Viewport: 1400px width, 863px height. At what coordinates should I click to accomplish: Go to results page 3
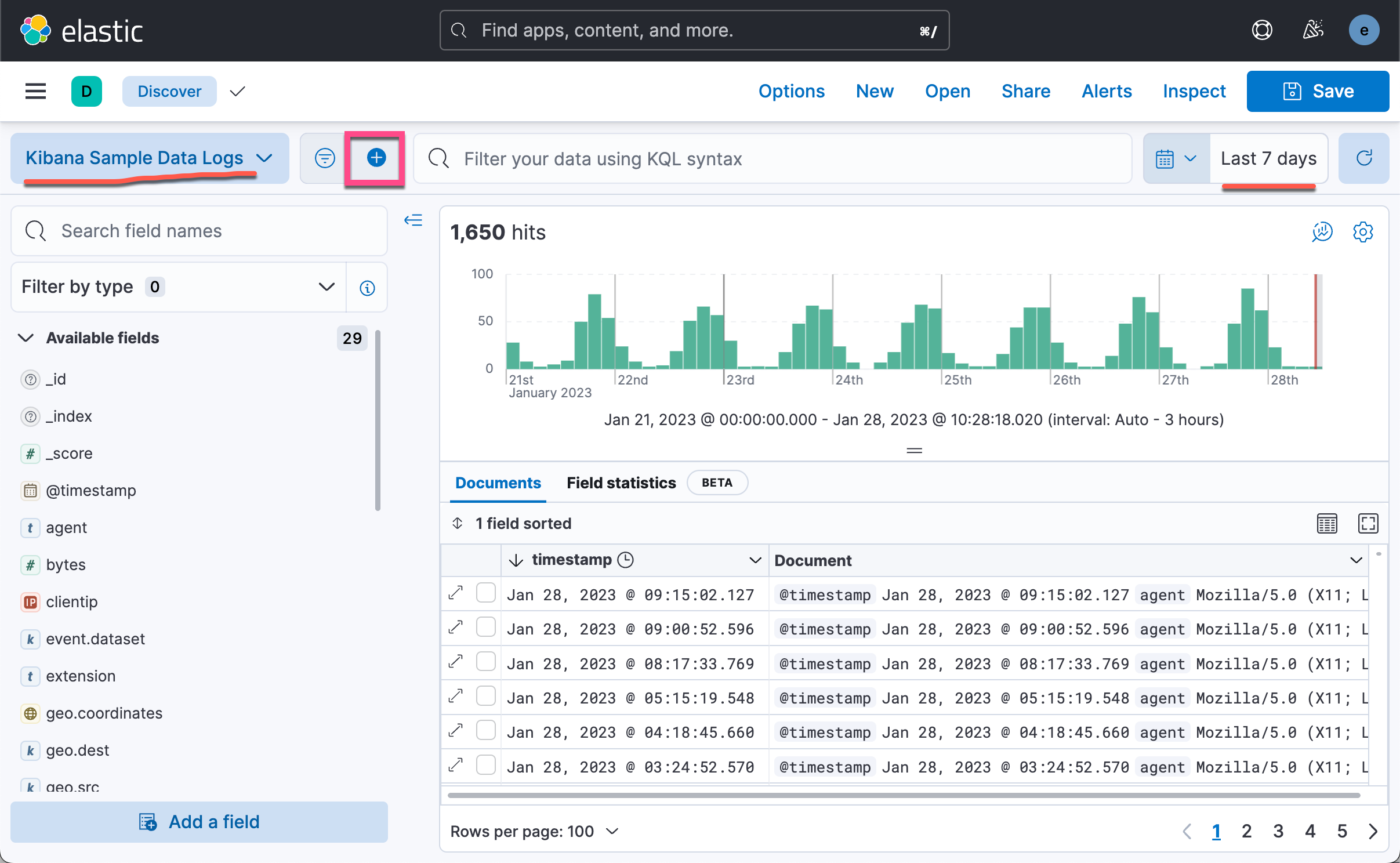[1278, 831]
